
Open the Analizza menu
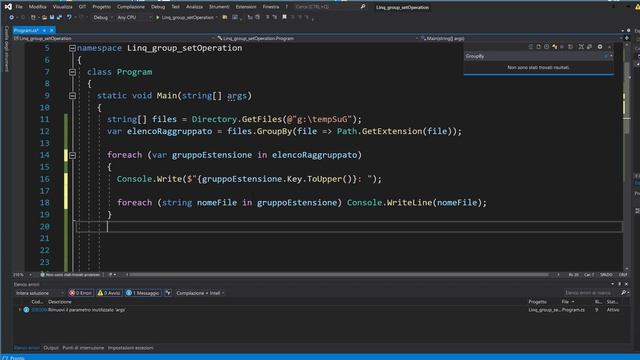[194, 7]
